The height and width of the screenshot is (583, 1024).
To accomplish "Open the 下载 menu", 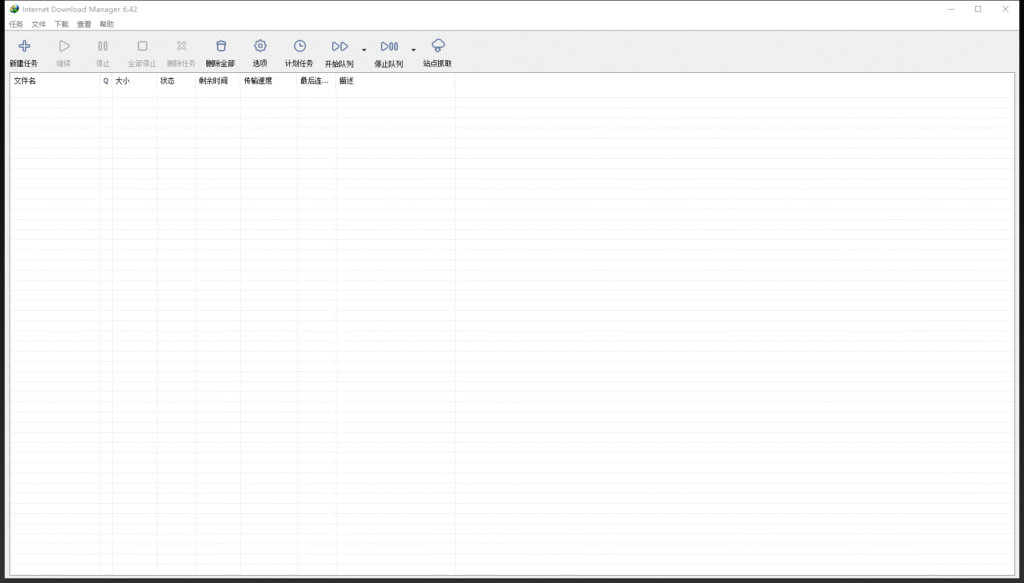I will pyautogui.click(x=62, y=24).
